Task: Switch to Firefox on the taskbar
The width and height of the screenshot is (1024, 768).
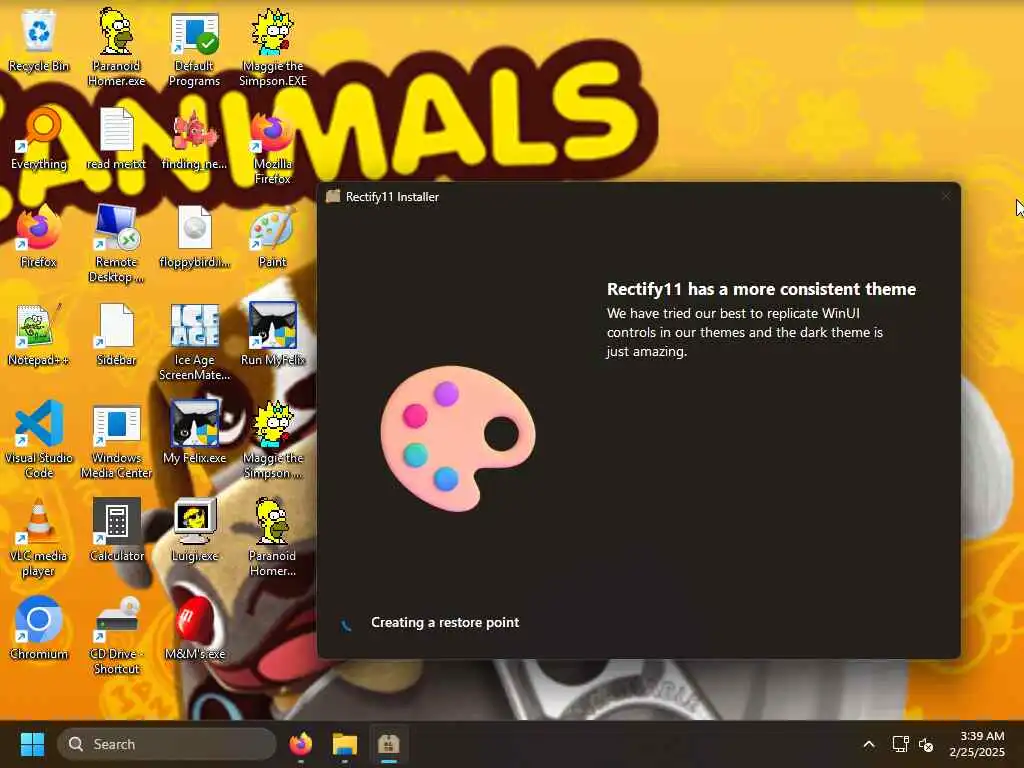Action: click(x=300, y=744)
